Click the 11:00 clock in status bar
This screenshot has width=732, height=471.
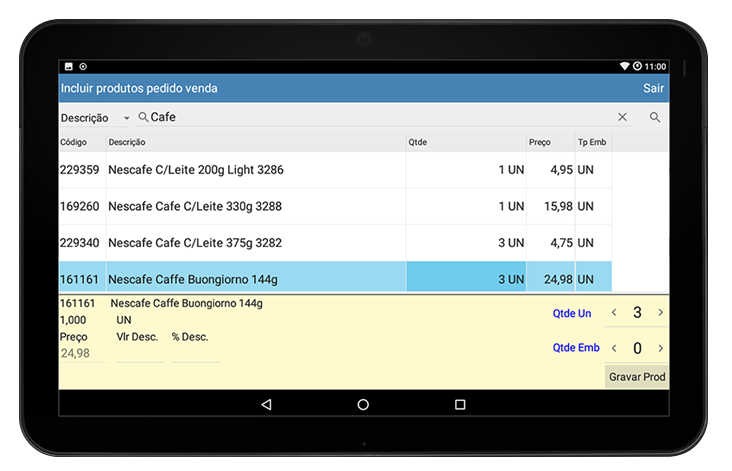tap(655, 66)
